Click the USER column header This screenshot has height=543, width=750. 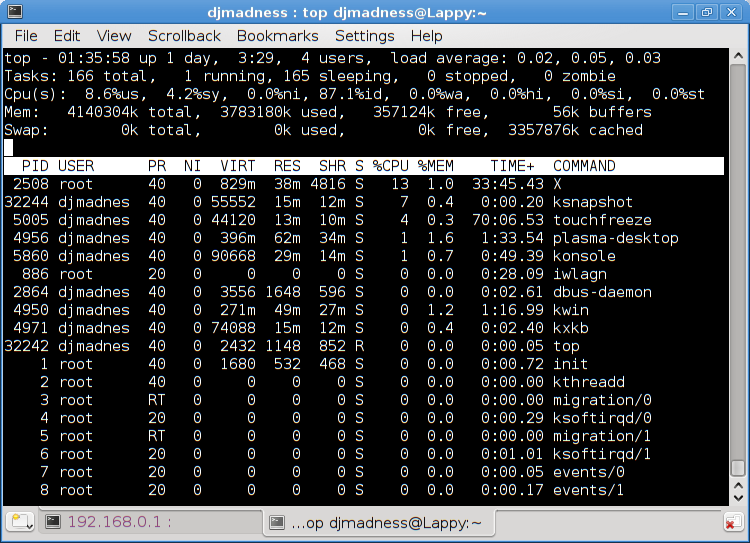(76, 166)
